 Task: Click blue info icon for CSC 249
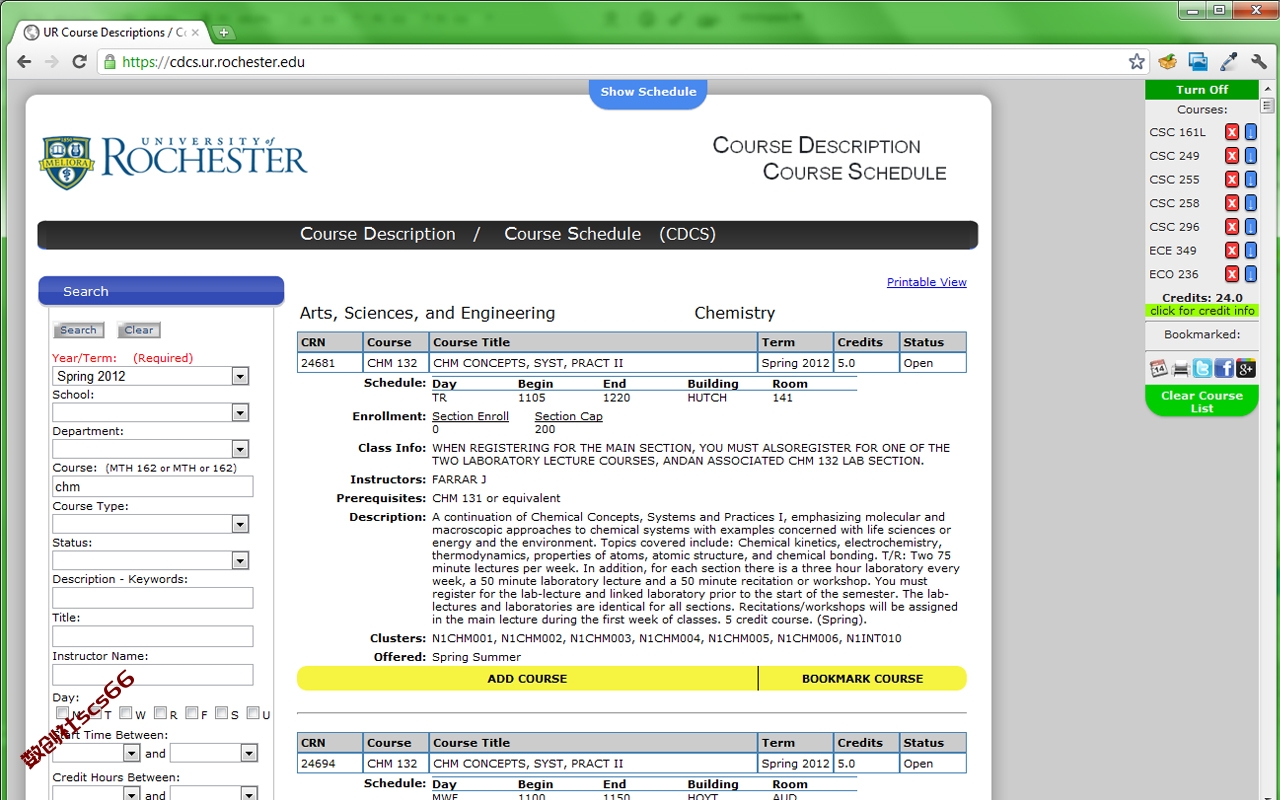(1250, 156)
